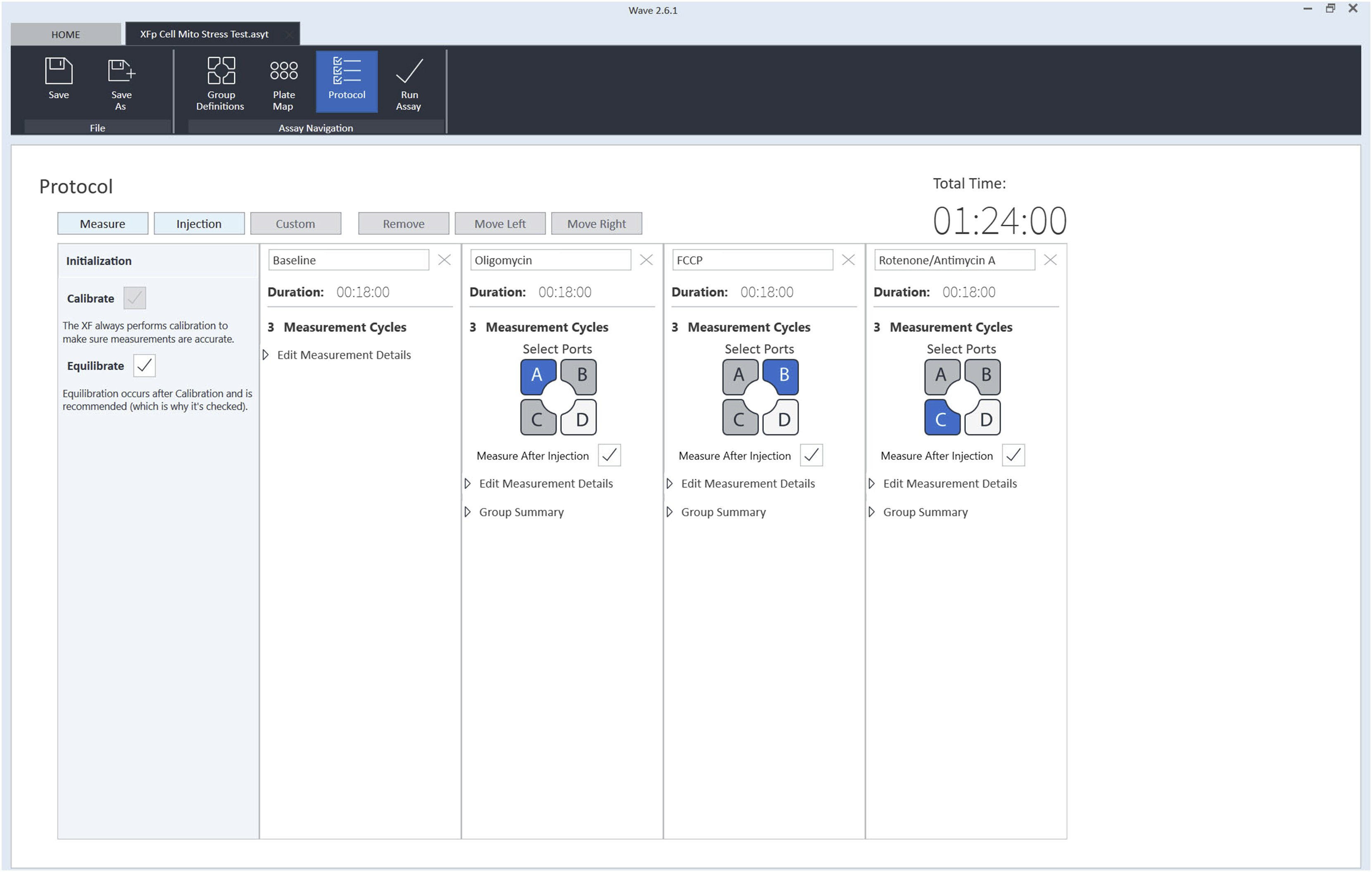The width and height of the screenshot is (1372, 872).
Task: Click the Measure button
Action: [102, 224]
